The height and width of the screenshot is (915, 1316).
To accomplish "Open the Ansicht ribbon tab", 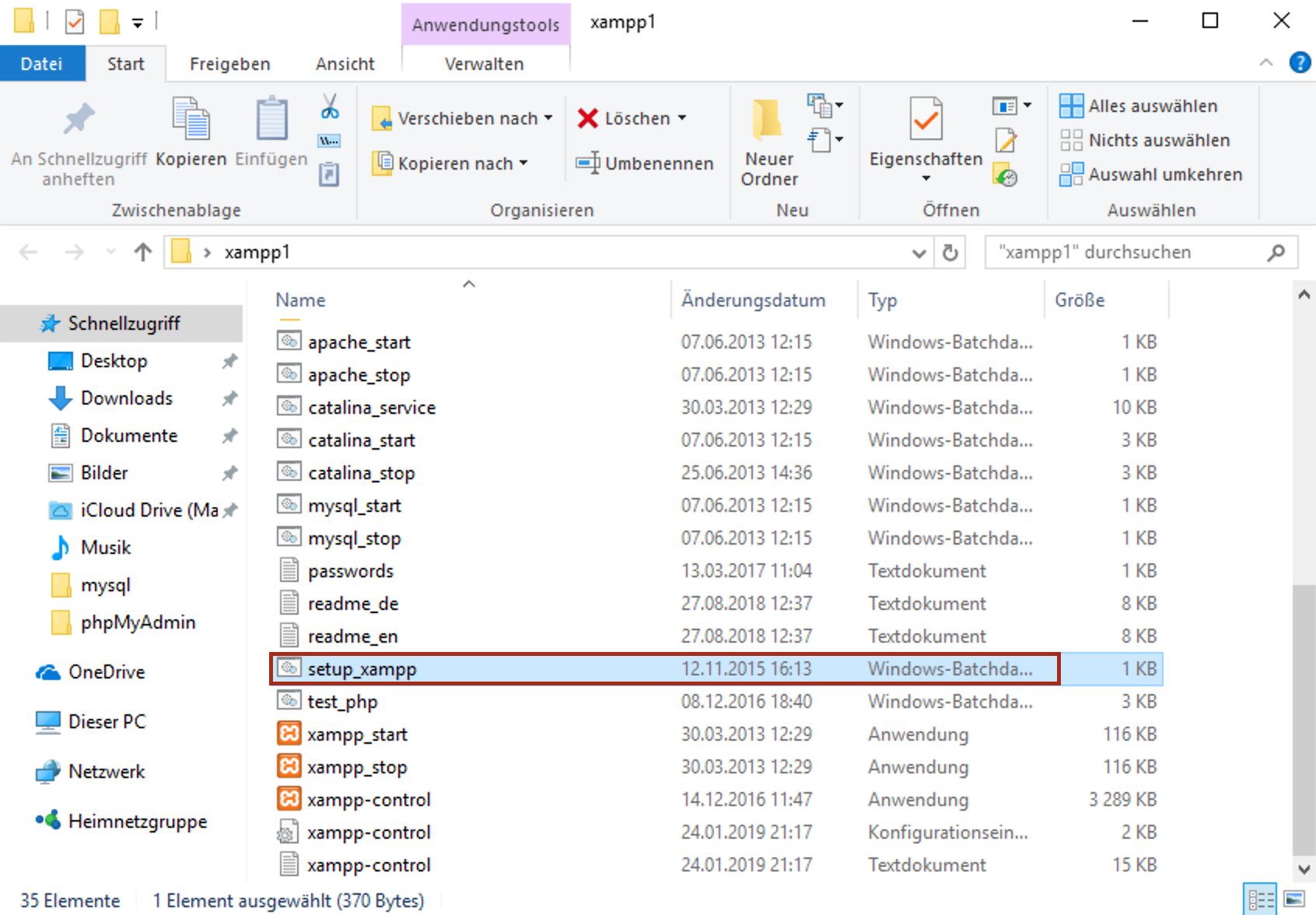I will pyautogui.click(x=345, y=64).
